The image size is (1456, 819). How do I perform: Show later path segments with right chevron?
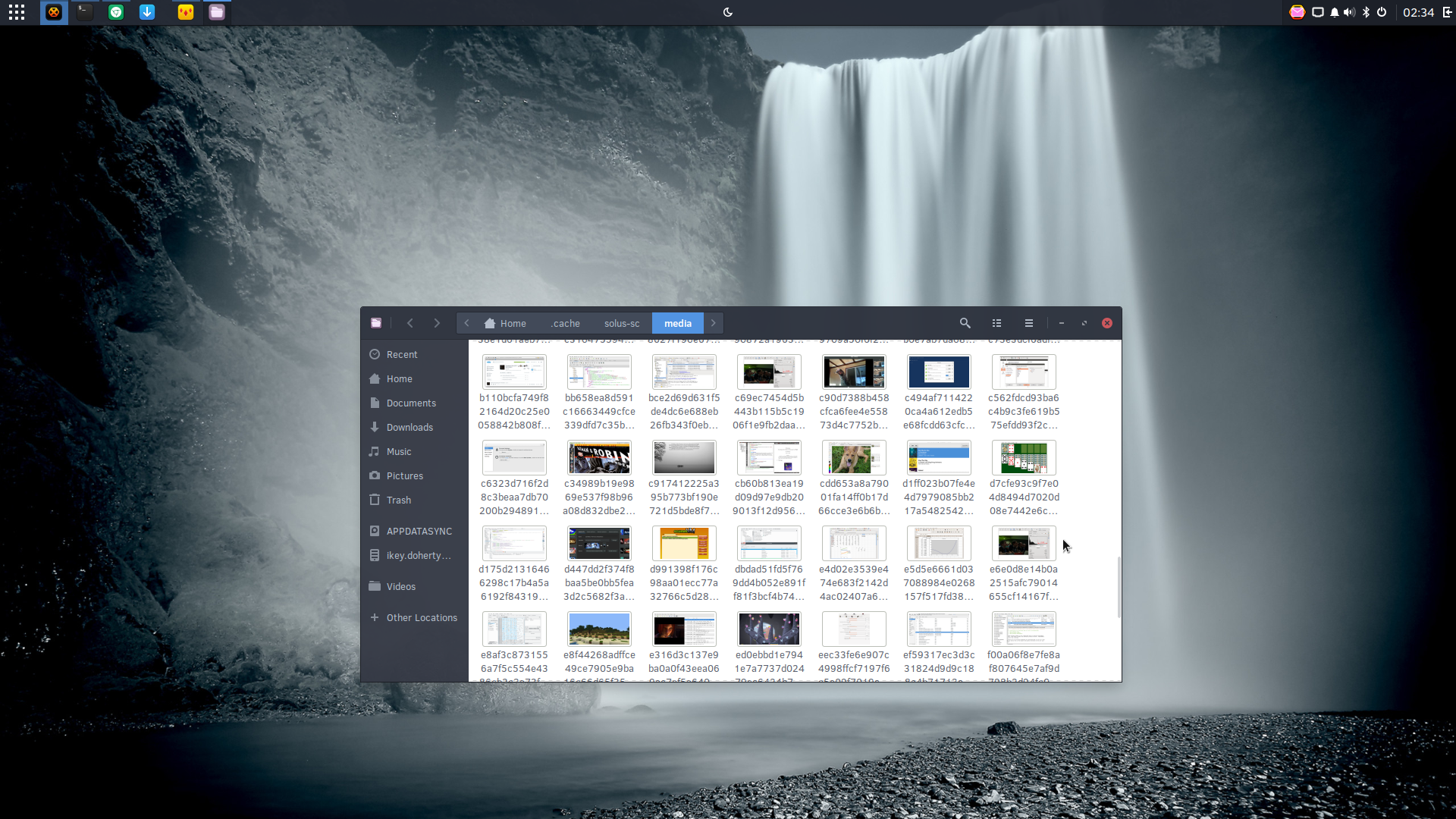[x=714, y=323]
